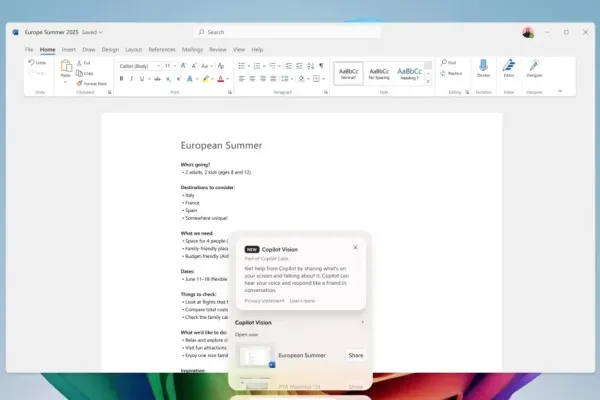Click in the Search box at top

(x=287, y=32)
